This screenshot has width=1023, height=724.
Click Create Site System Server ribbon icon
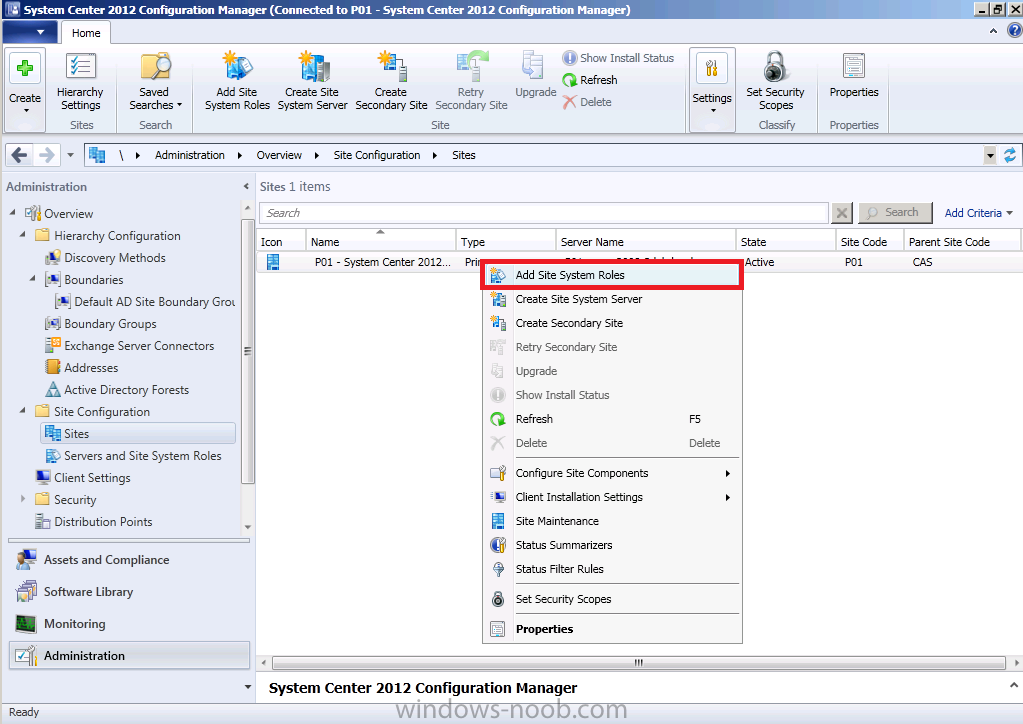click(313, 81)
